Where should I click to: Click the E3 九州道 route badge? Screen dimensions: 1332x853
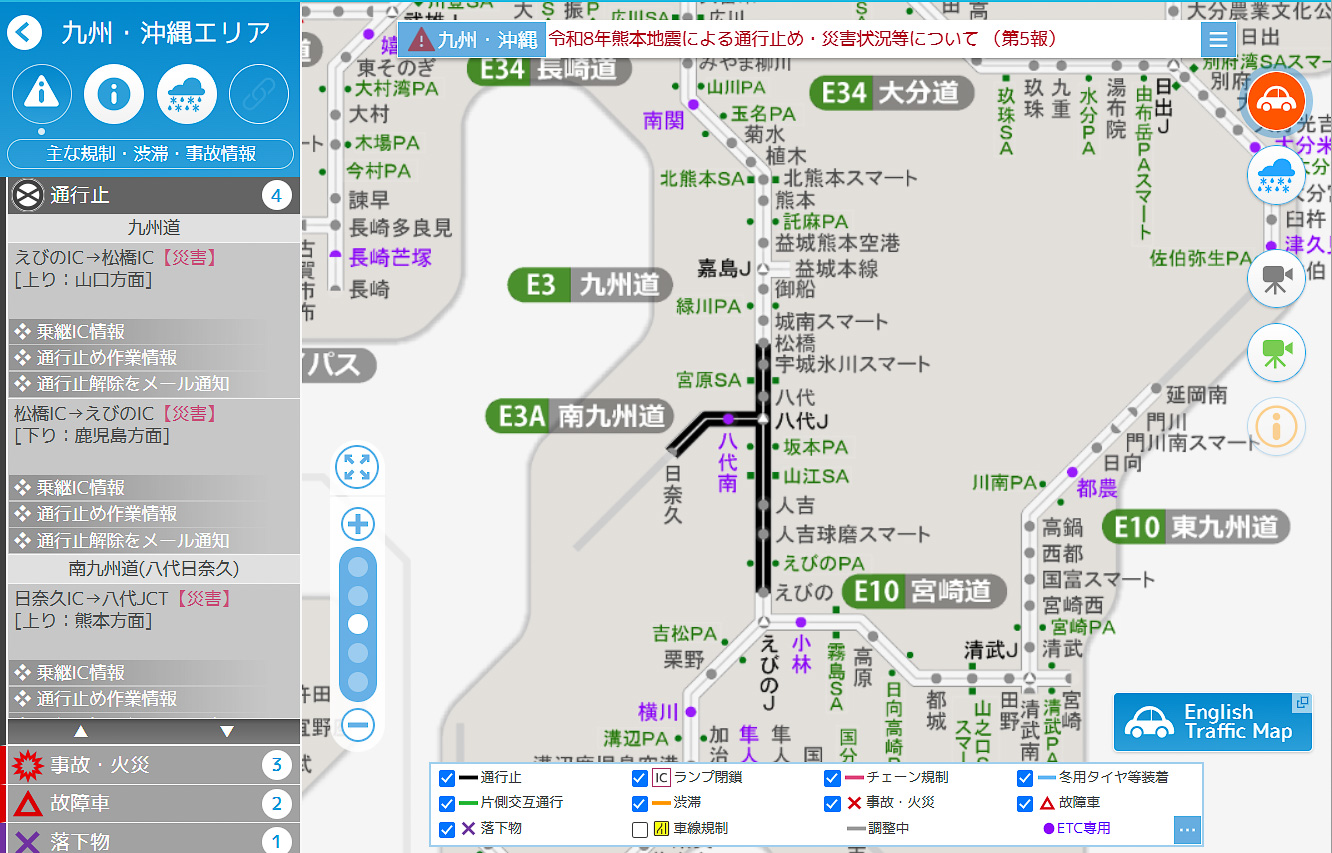click(x=590, y=285)
